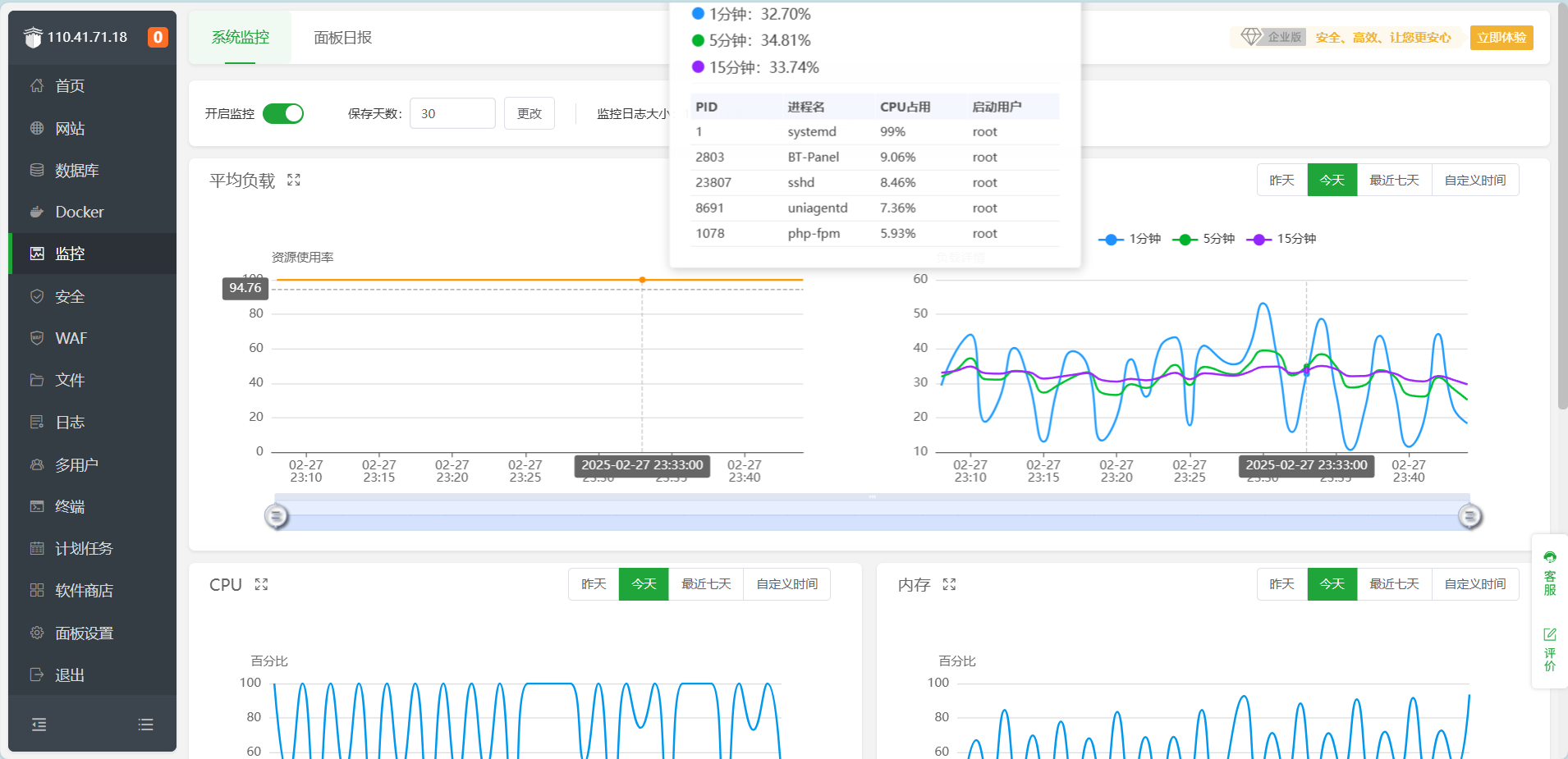Viewport: 1568px width, 759px height.
Task: Select 自定义时间 for CPU chart
Action: tap(787, 584)
